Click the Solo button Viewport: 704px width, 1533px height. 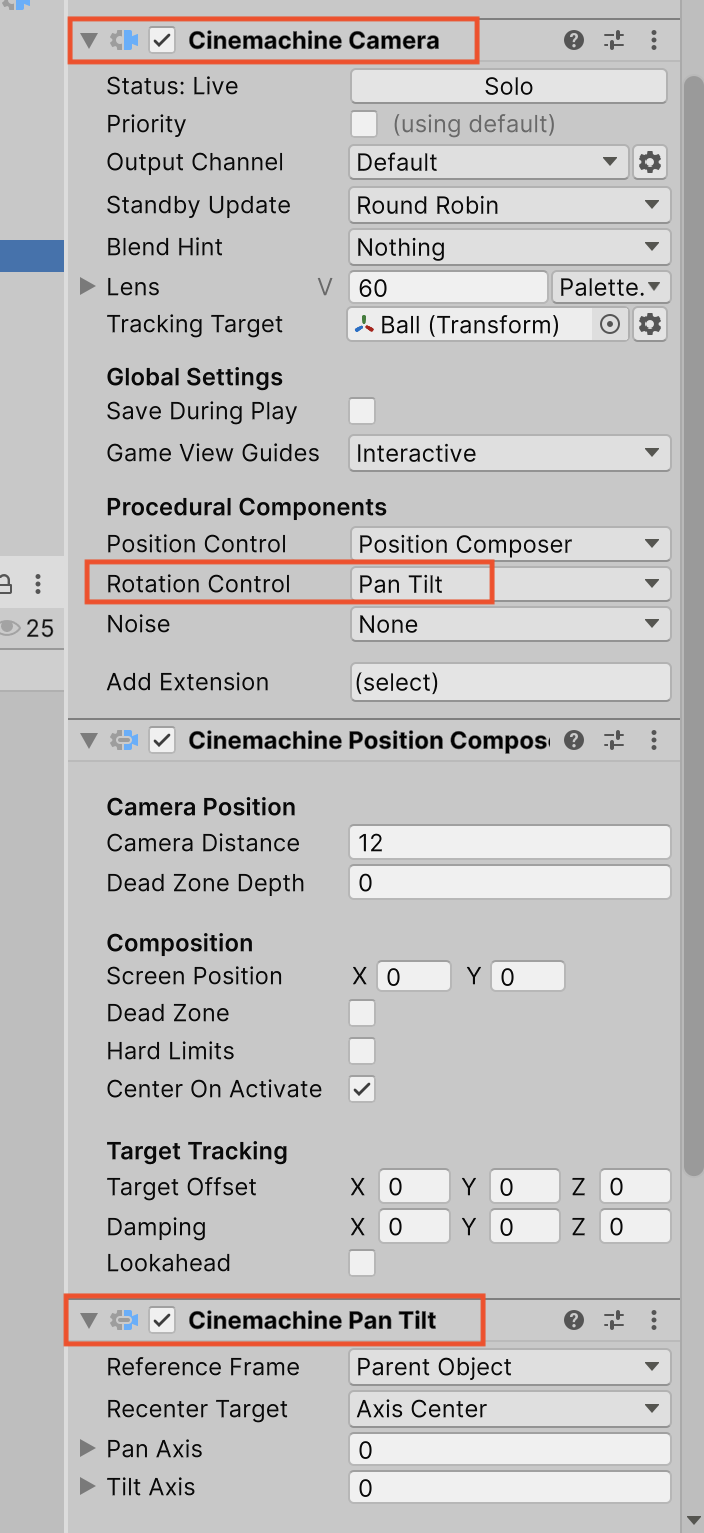point(508,86)
